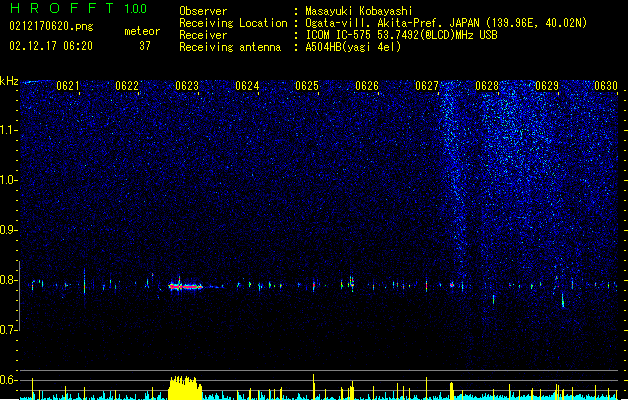This screenshot has width=629, height=400.
Task: Click the 1.1 kHz axis label
Action: tap(9, 130)
